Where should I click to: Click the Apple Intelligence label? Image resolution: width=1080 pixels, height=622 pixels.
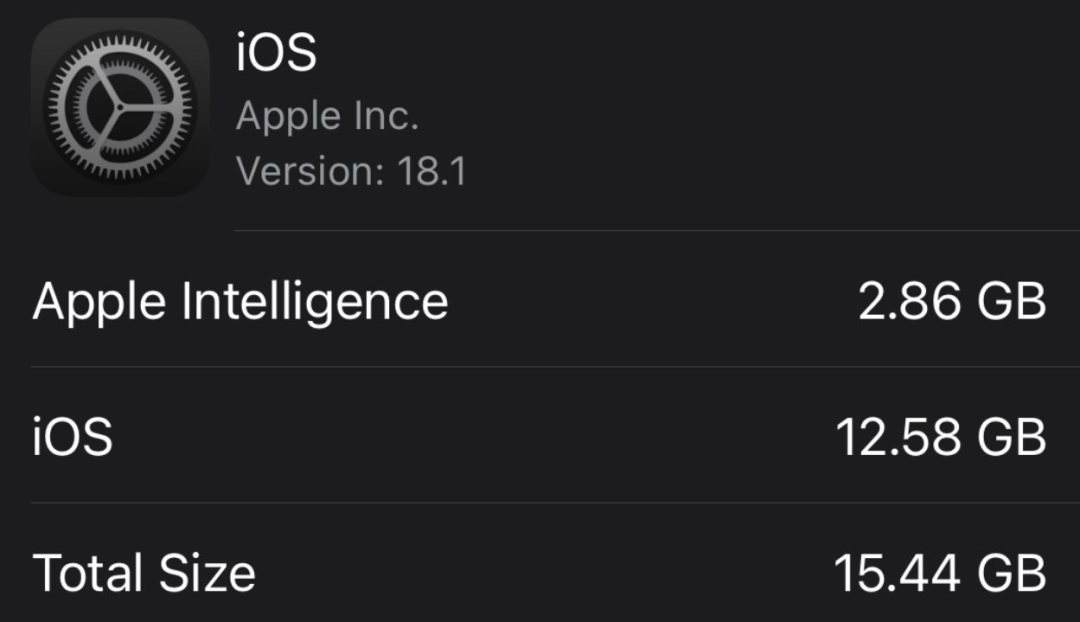(x=240, y=300)
